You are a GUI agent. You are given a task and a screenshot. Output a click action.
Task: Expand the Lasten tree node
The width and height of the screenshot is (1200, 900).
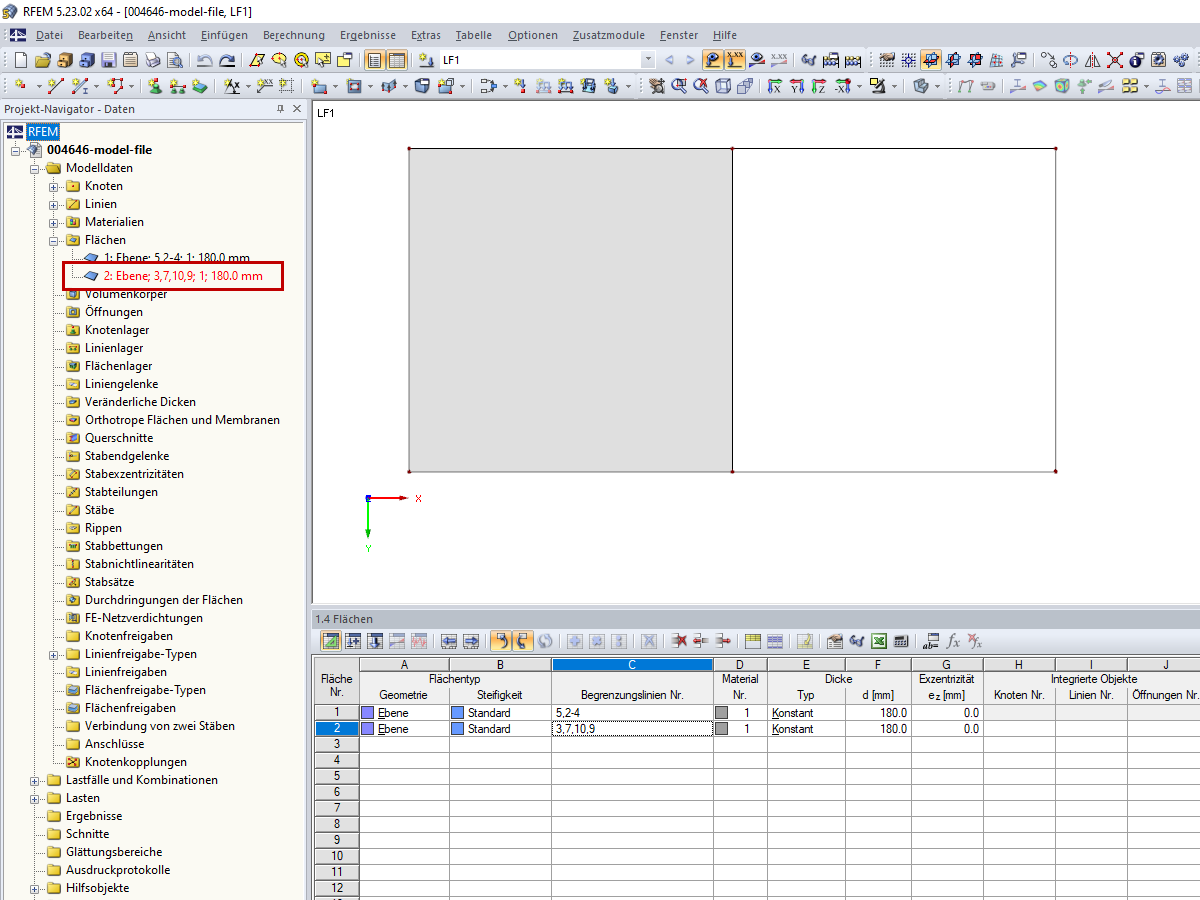point(35,798)
